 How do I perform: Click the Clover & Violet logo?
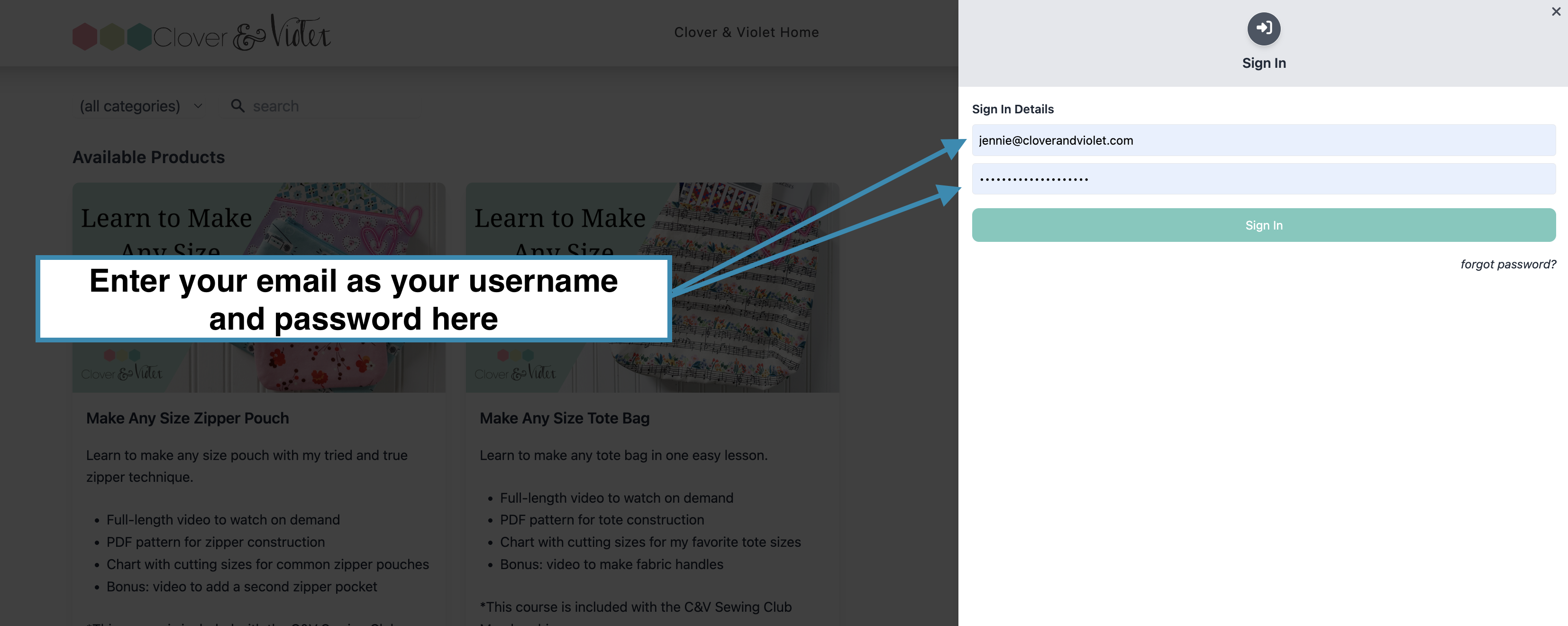[x=201, y=34]
